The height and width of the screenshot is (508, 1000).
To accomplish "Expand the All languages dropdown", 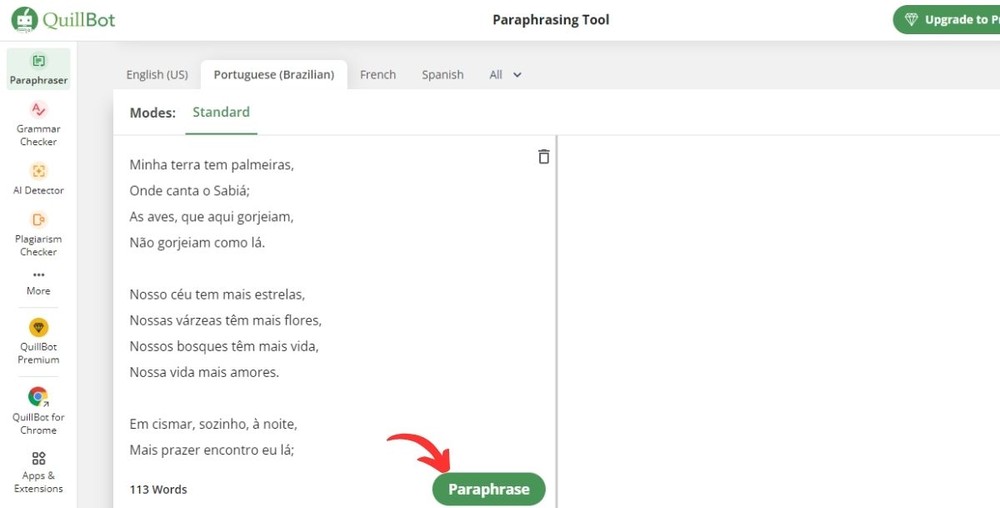I will click(505, 75).
